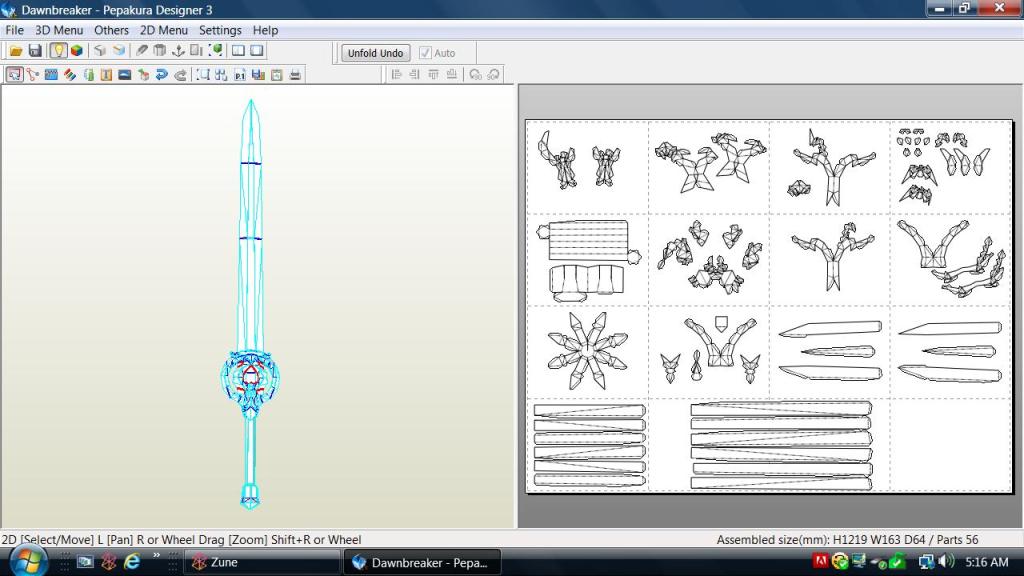The width and height of the screenshot is (1024, 576).
Task: Click the Align Top icon
Action: pyautogui.click(x=433, y=75)
